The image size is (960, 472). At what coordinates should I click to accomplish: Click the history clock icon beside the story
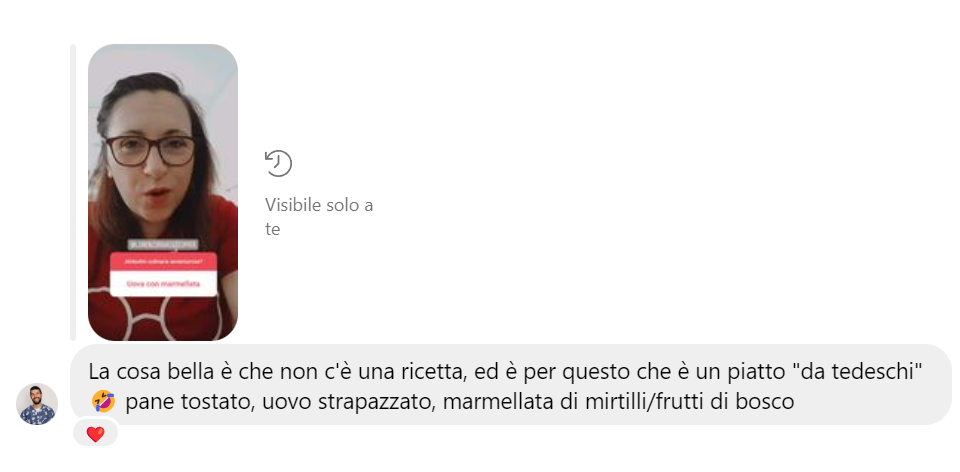(278, 163)
